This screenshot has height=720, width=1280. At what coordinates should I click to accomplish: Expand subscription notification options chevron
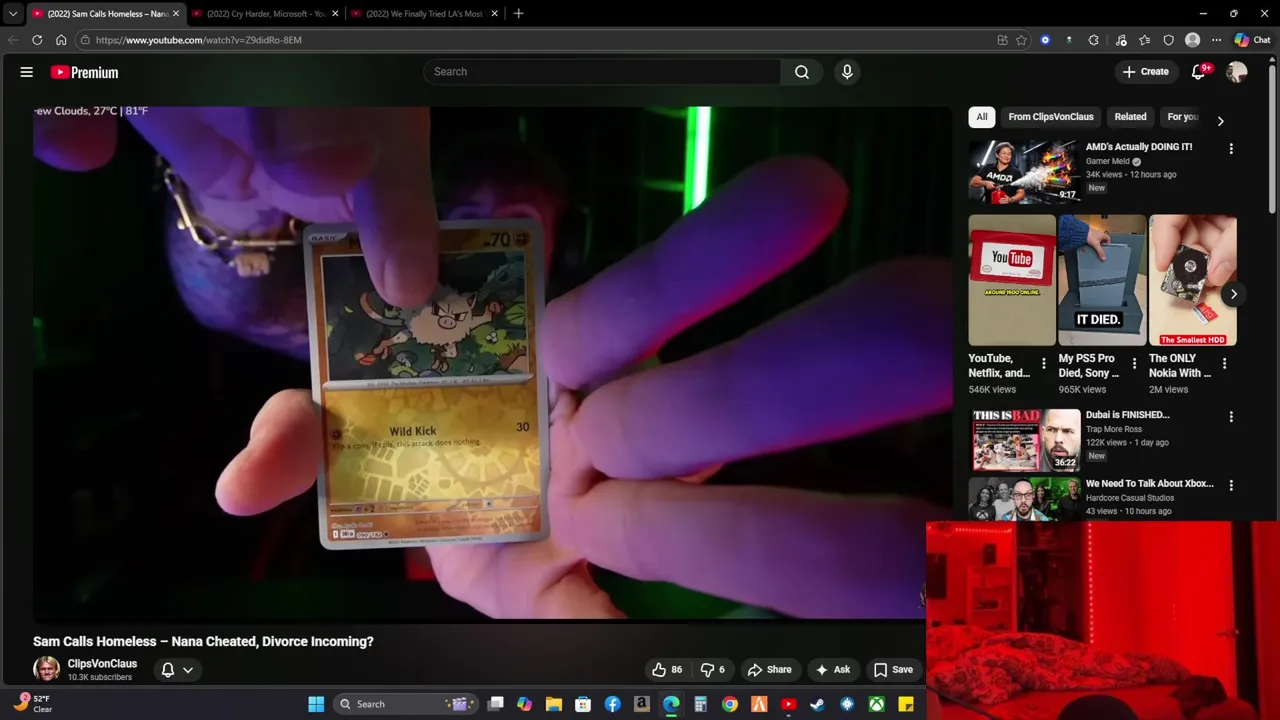(x=188, y=670)
